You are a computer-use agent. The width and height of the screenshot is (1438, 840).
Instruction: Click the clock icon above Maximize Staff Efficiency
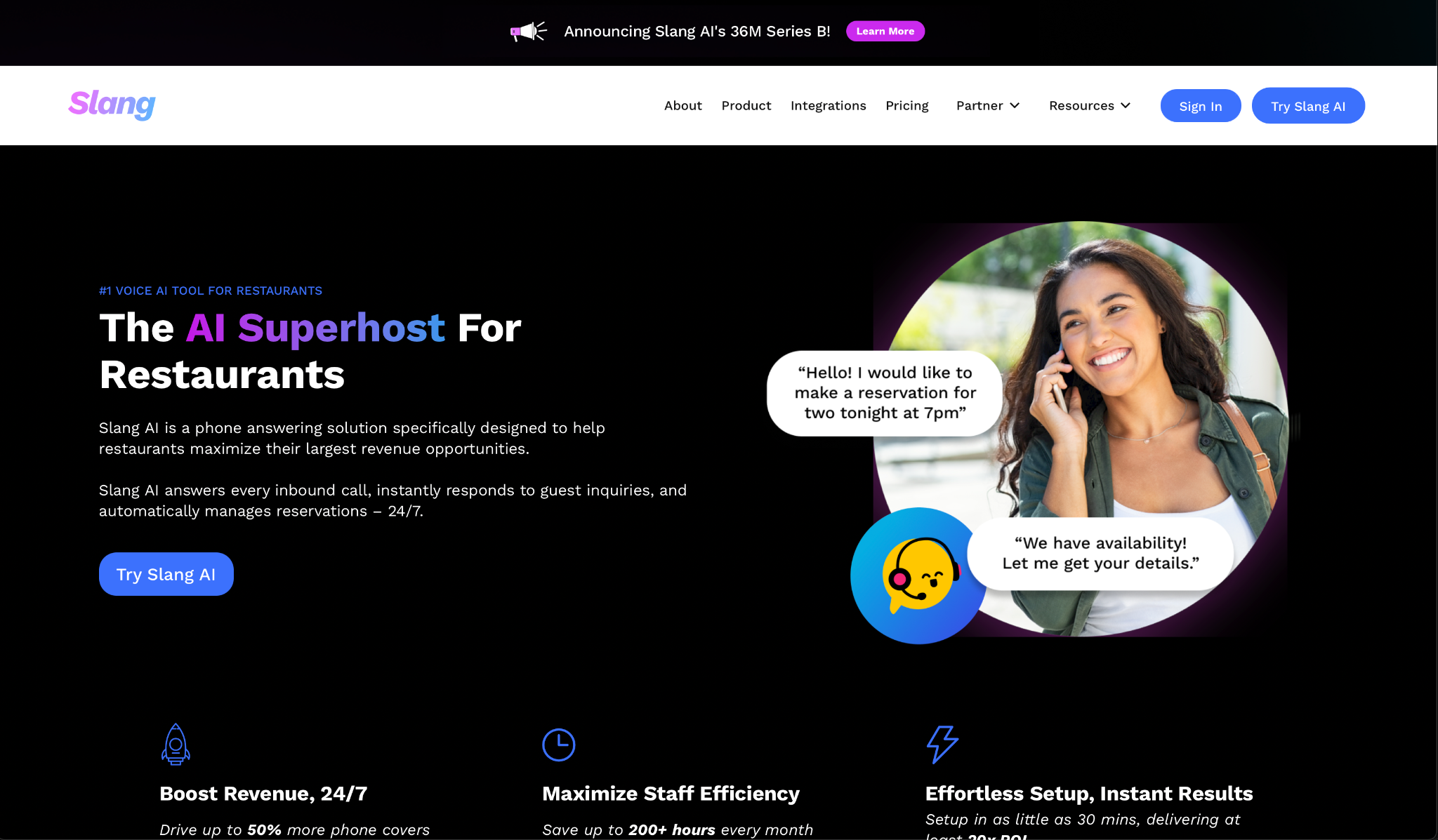point(559,745)
